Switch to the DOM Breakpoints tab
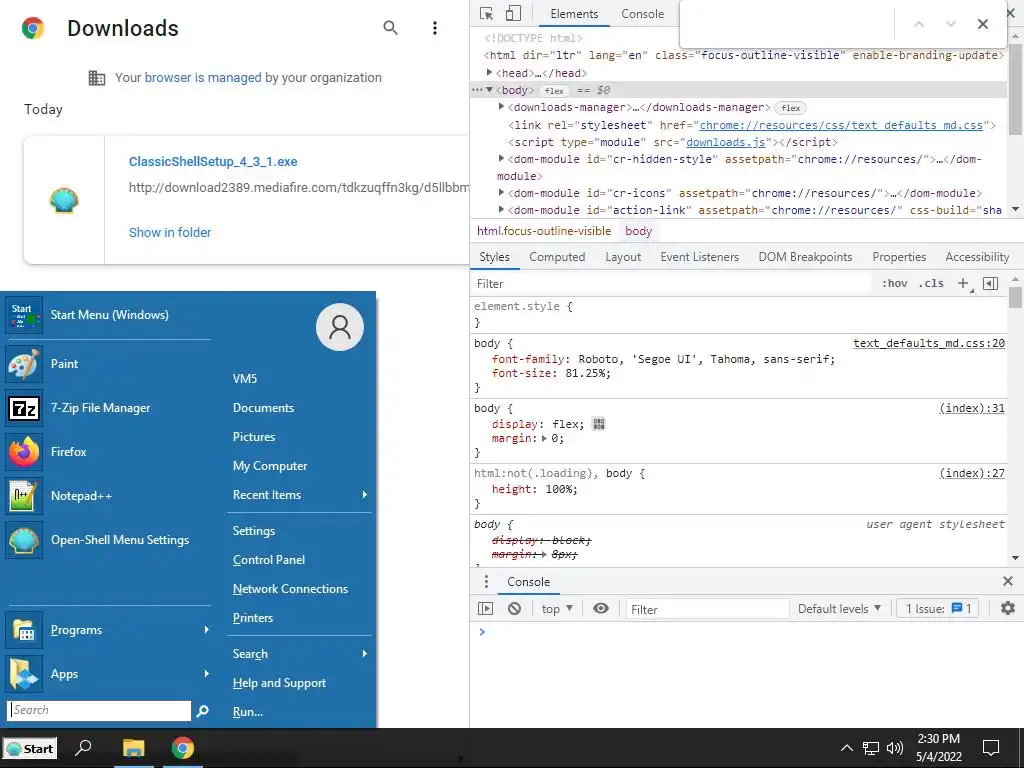 point(805,257)
